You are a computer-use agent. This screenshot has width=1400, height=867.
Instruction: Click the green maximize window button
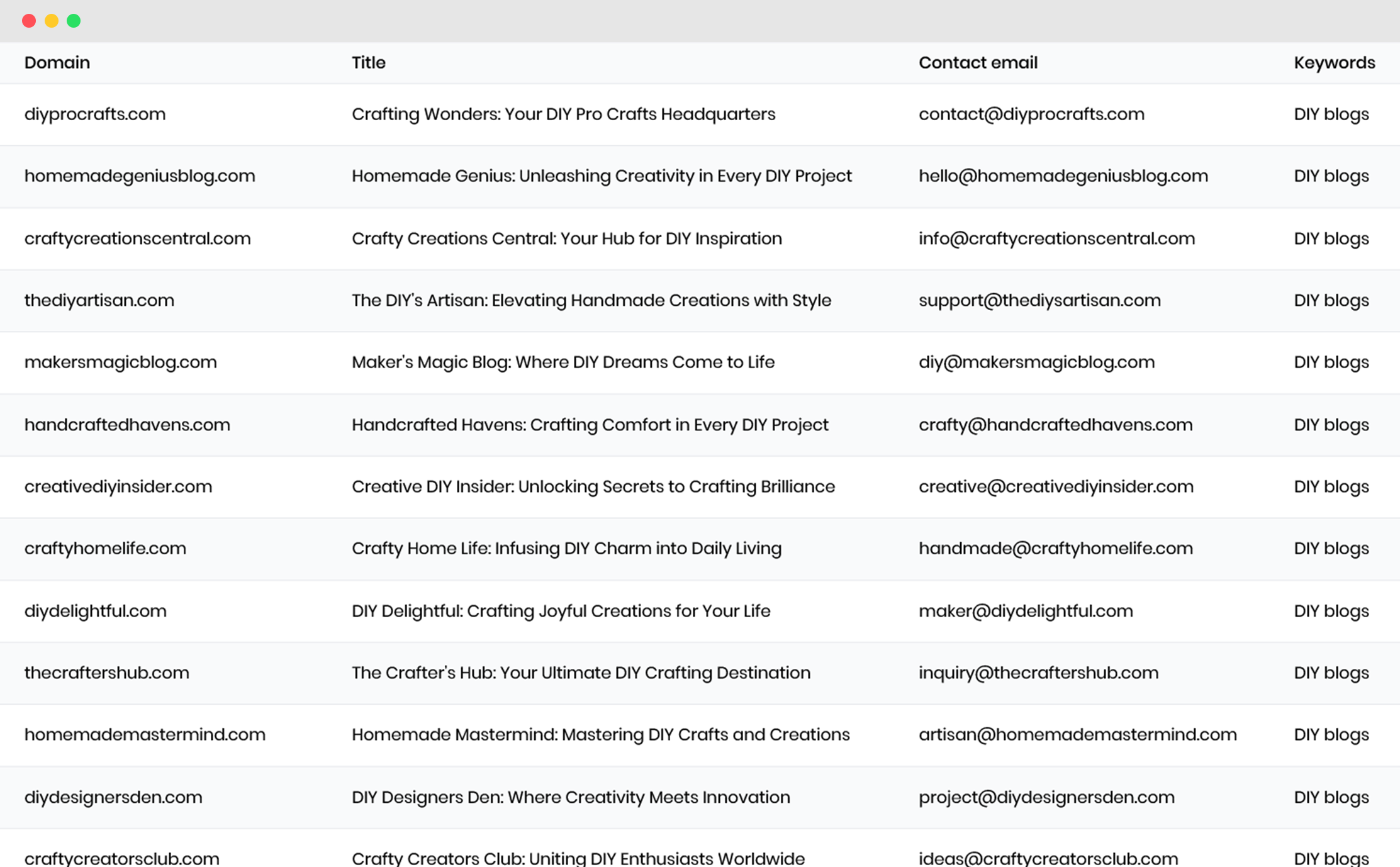coord(74,21)
